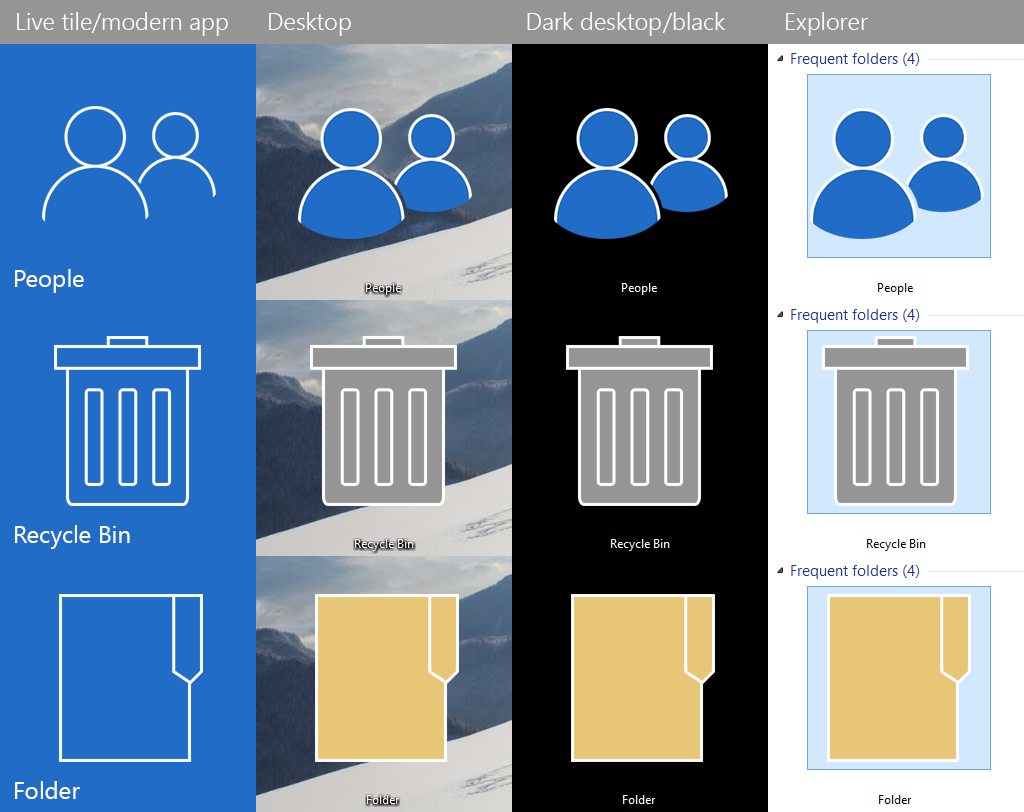This screenshot has width=1024, height=812.
Task: Click the yellow Folder icon on snowy wallpaper
Action: [x=385, y=677]
